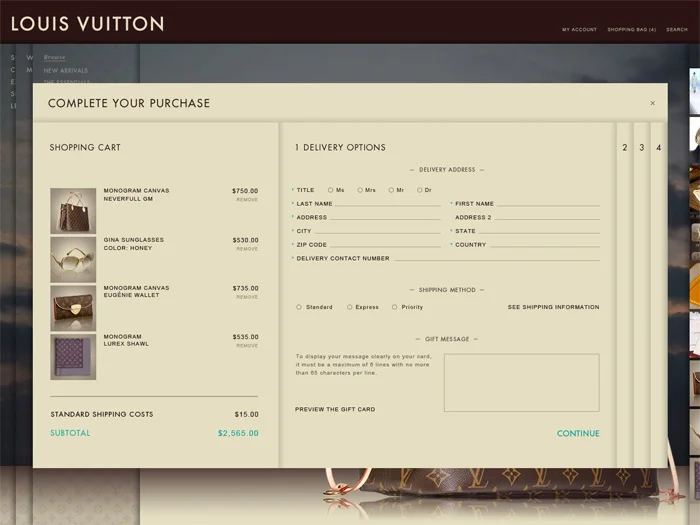Open Search in header
Viewport: 700px width, 525px height.
click(x=677, y=29)
